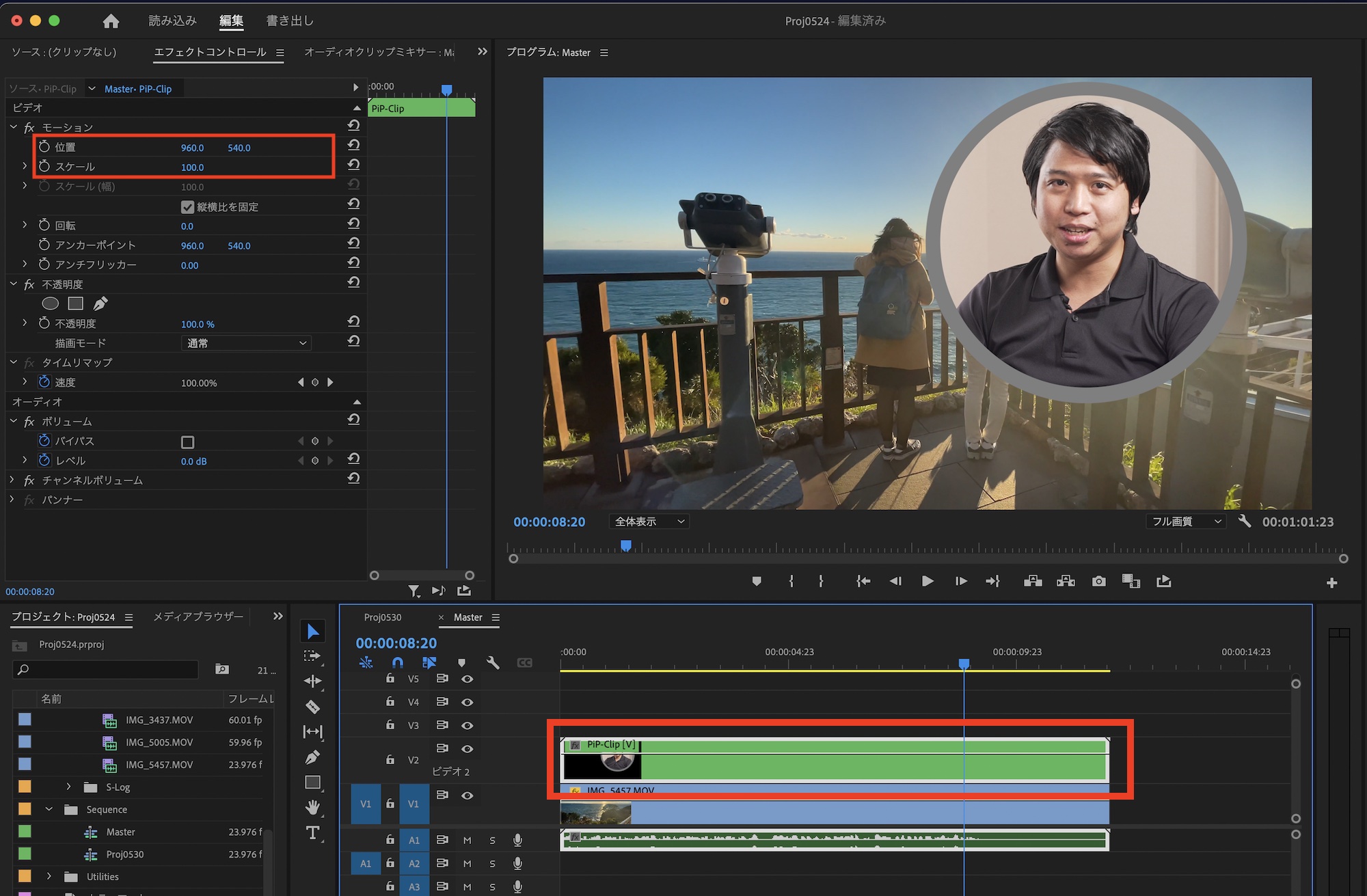The height and width of the screenshot is (896, 1367).
Task: Switch to the Proj0530 sequence tab
Action: [x=383, y=617]
